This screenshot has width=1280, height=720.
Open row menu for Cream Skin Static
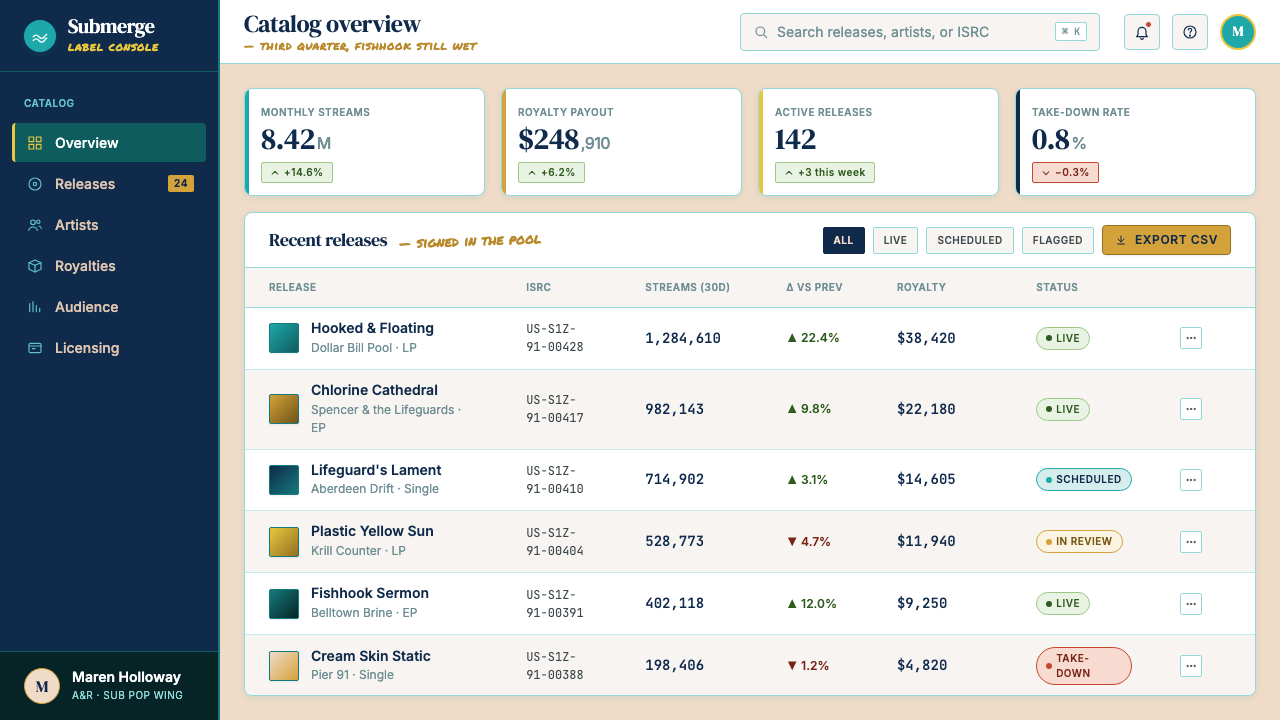[1191, 666]
